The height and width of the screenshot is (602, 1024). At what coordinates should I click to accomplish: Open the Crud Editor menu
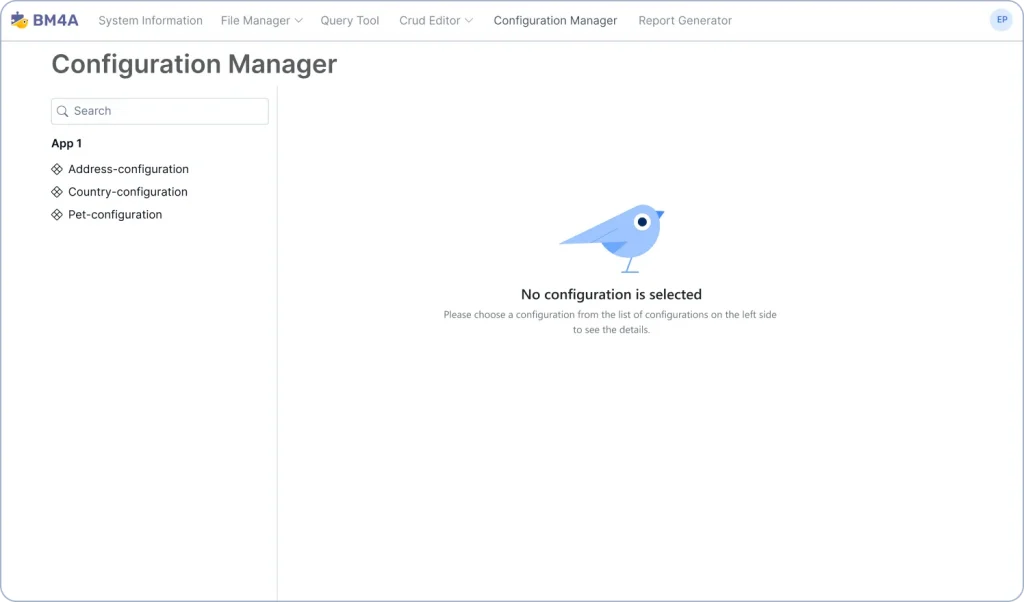[436, 21]
